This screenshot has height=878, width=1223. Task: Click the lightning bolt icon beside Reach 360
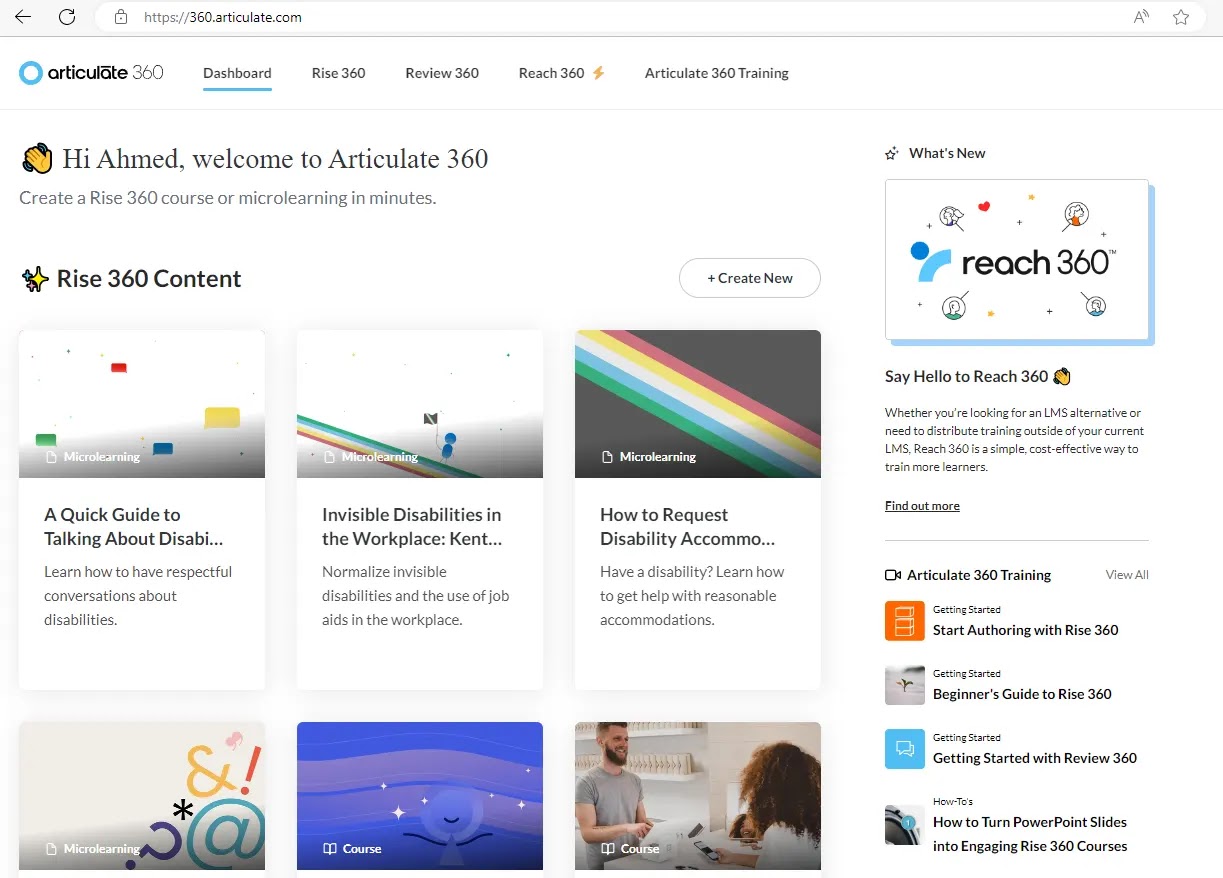598,73
